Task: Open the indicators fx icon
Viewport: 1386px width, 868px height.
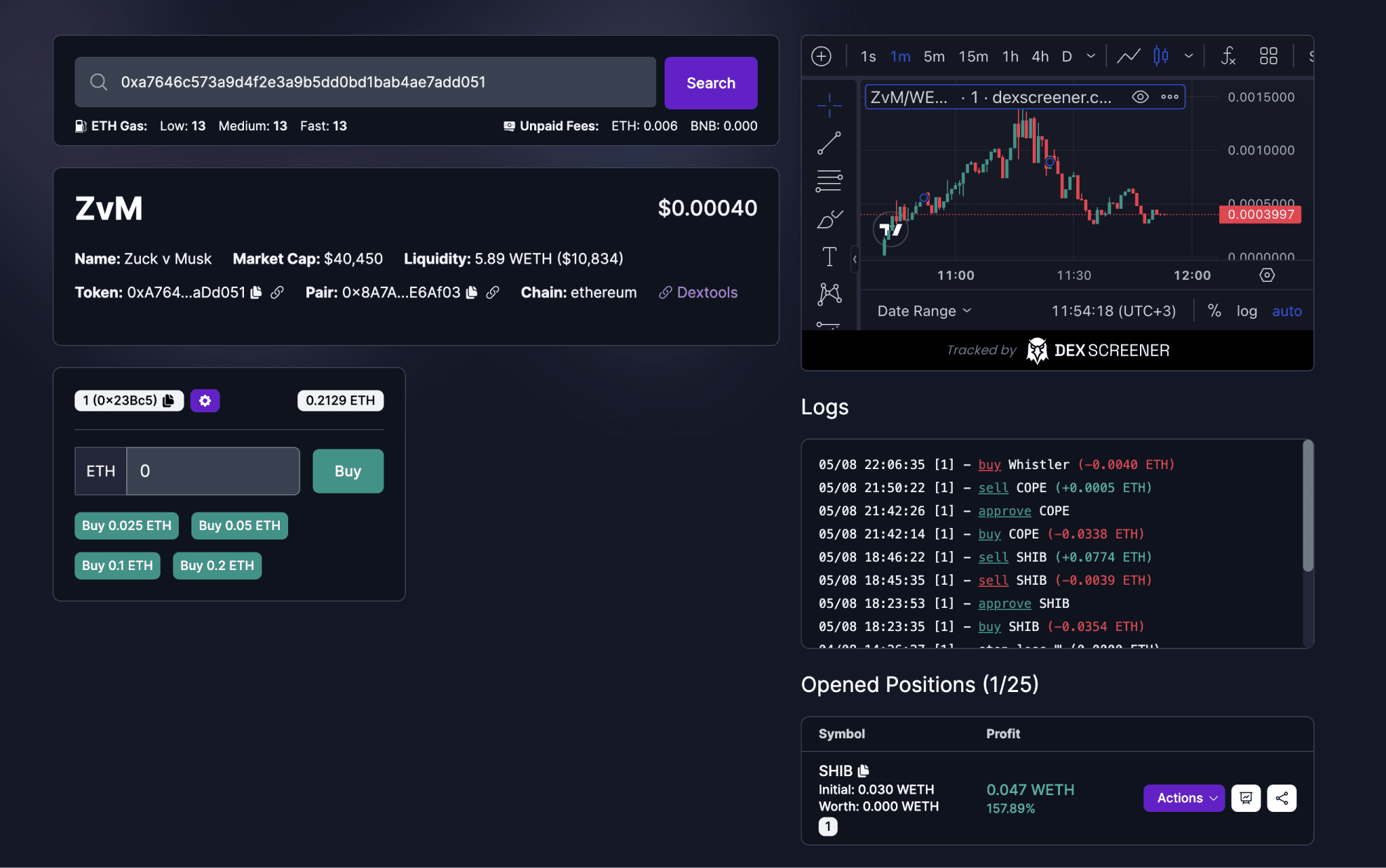Action: click(x=1228, y=56)
